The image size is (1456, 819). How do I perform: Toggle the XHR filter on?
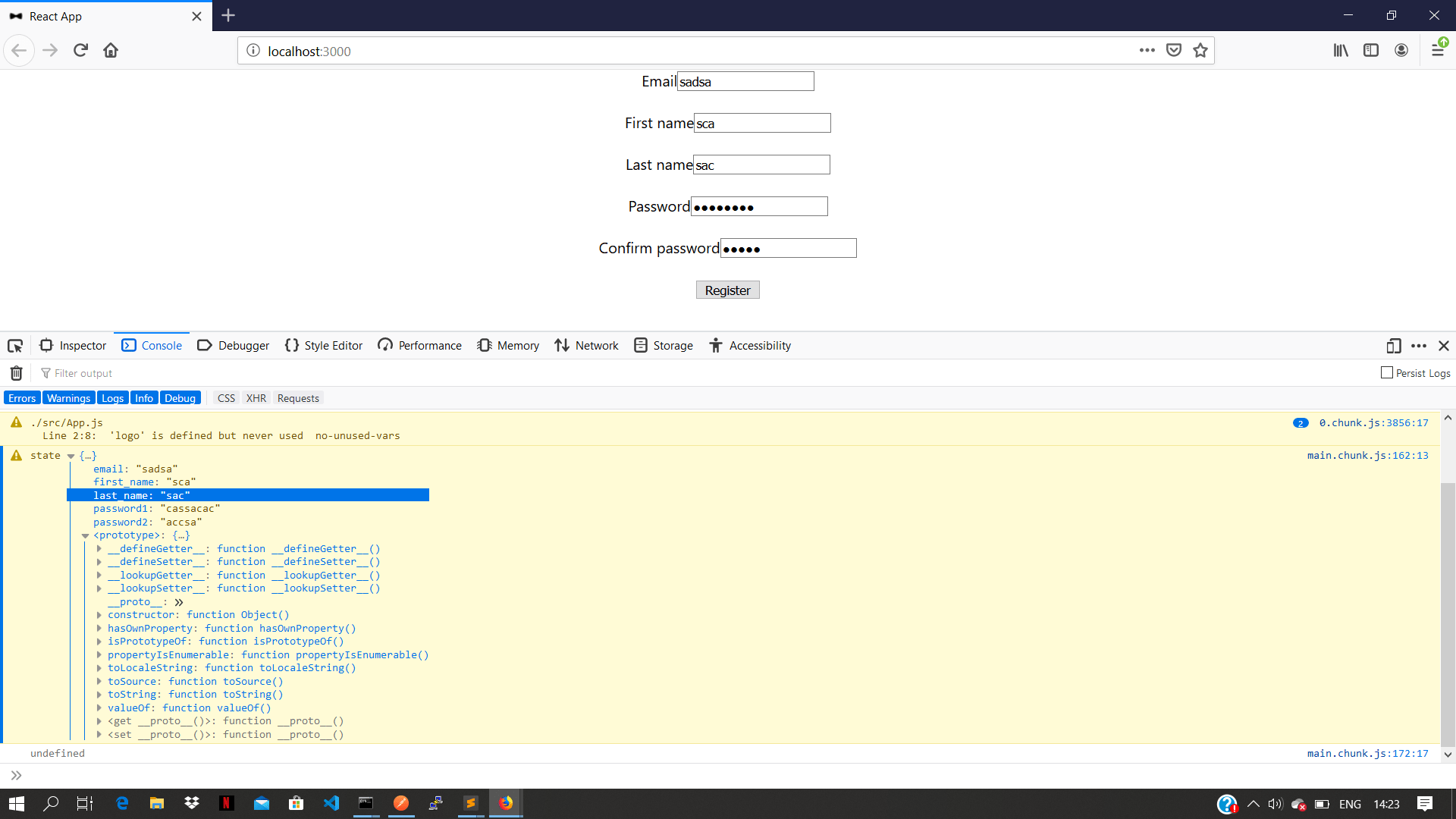256,398
